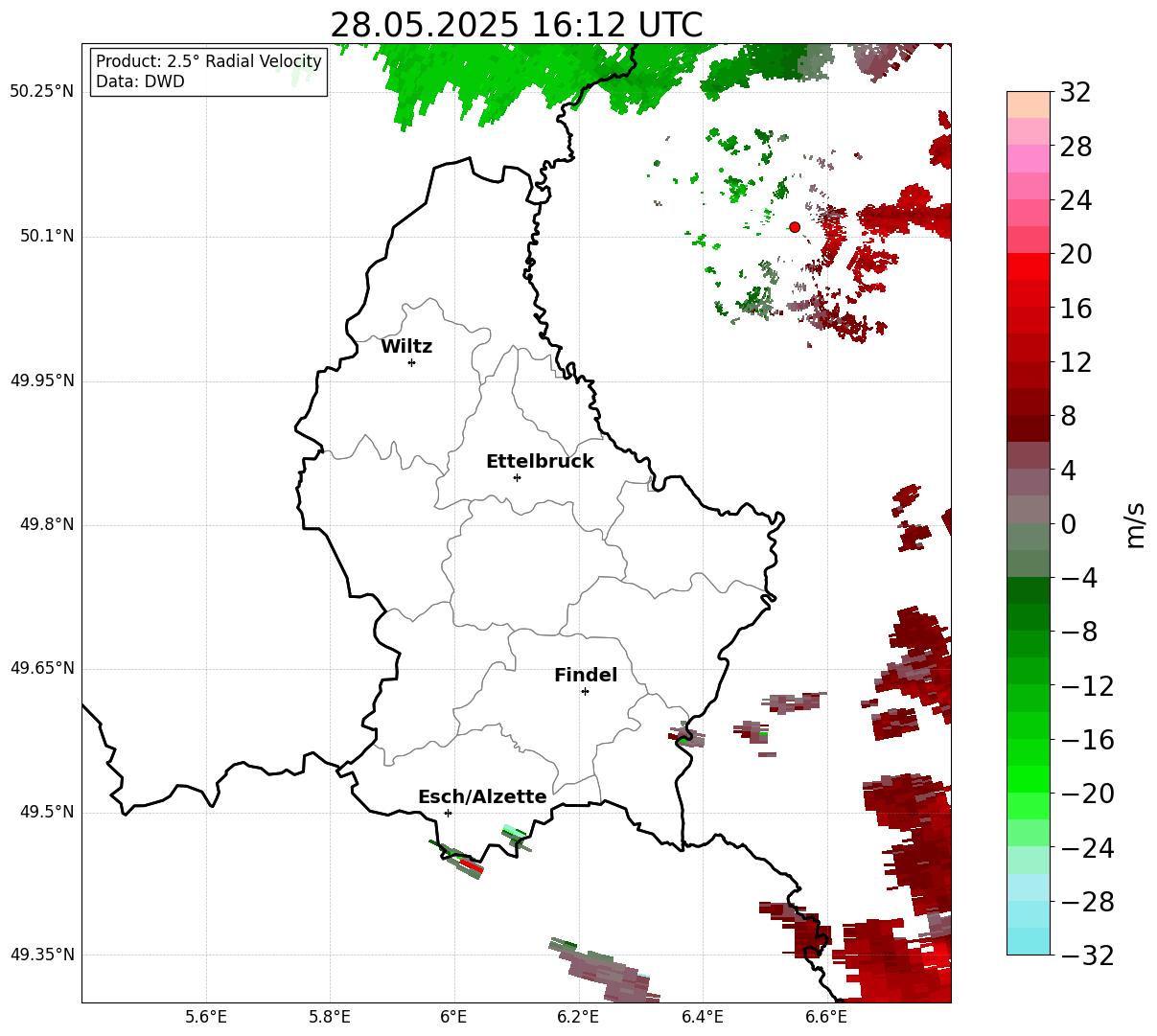
Task: Click the Ettelbruck city label
Action: click(540, 462)
